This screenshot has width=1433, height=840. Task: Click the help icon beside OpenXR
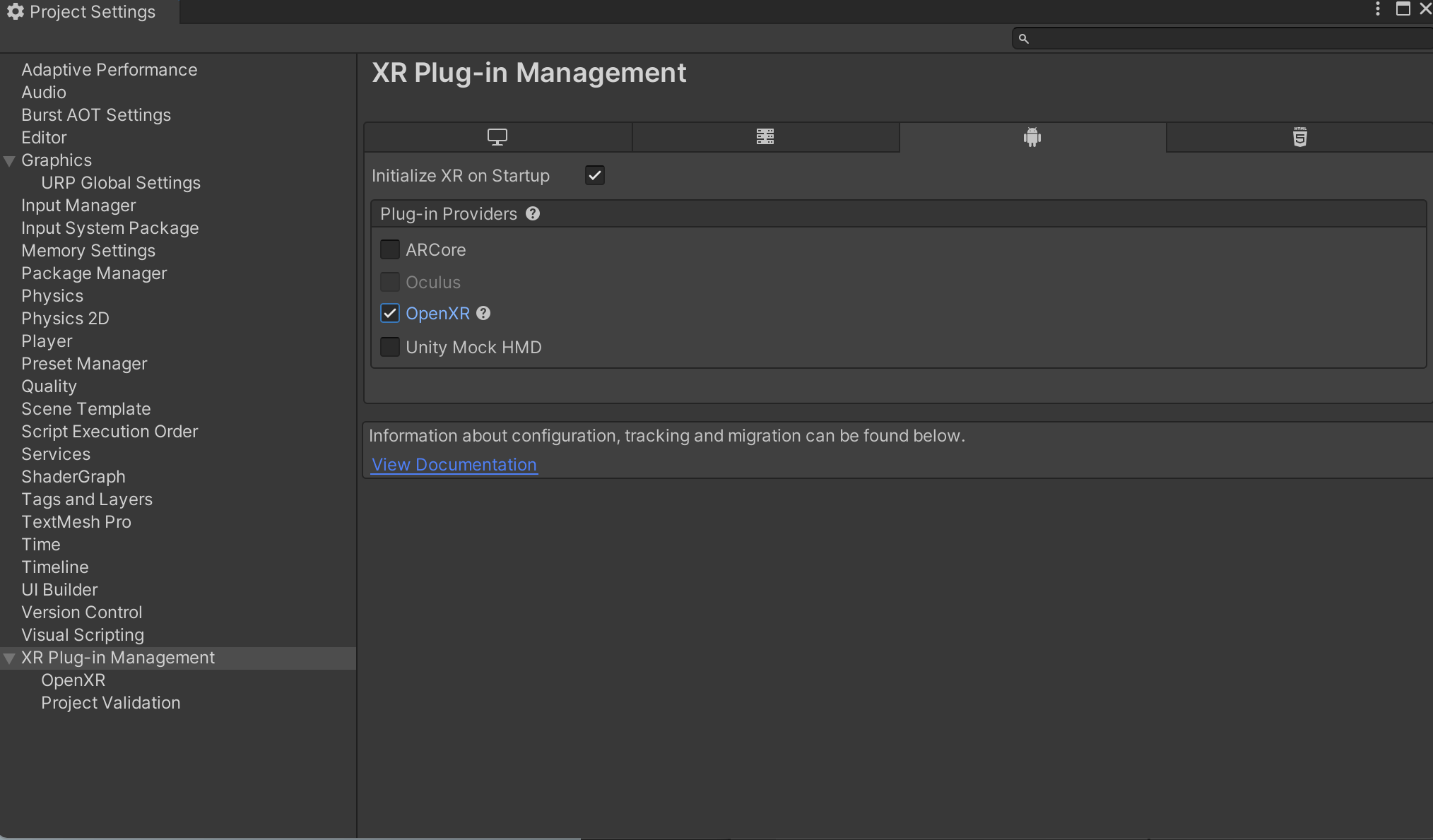(483, 313)
